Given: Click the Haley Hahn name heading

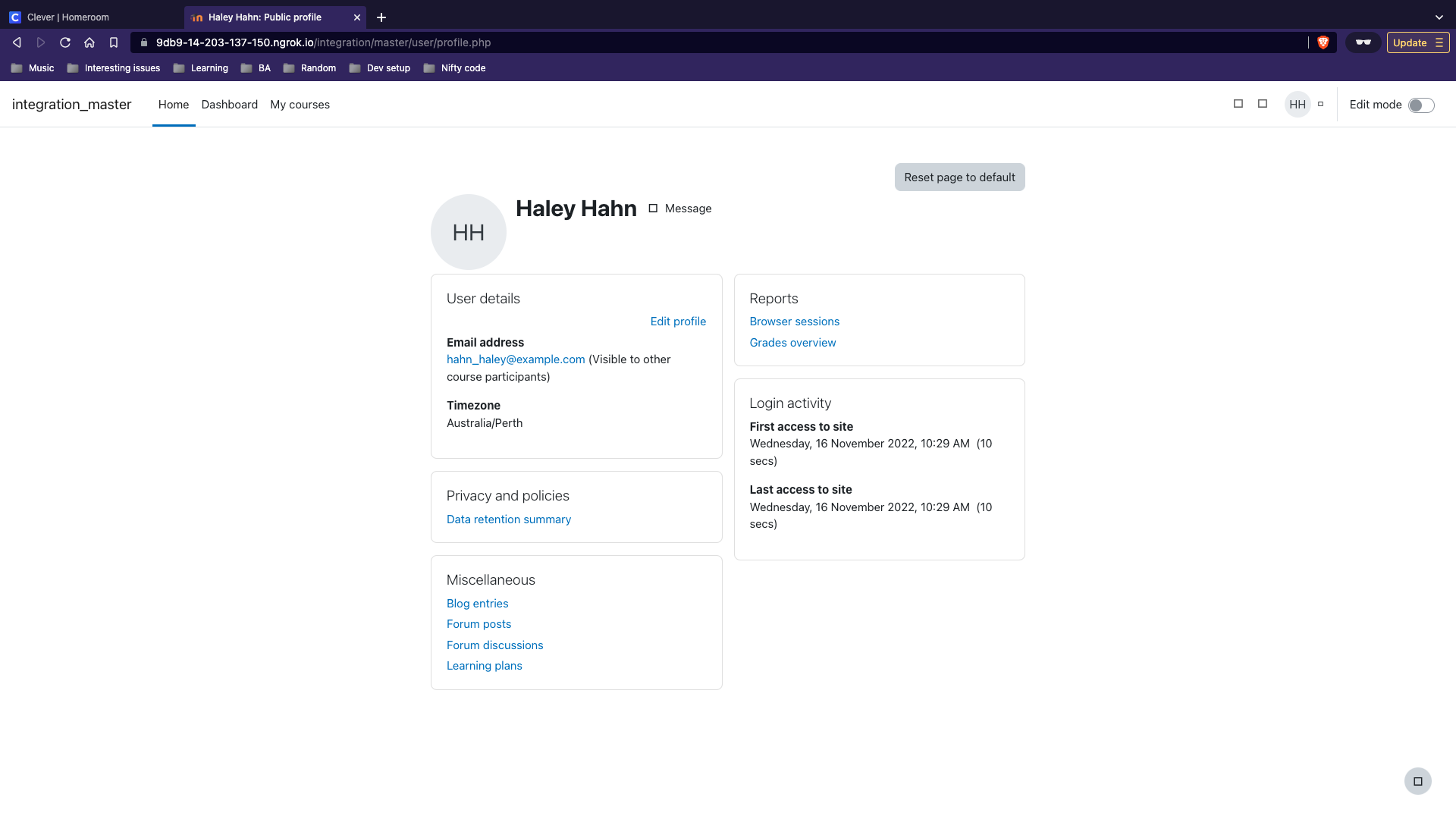Looking at the screenshot, I should [576, 209].
